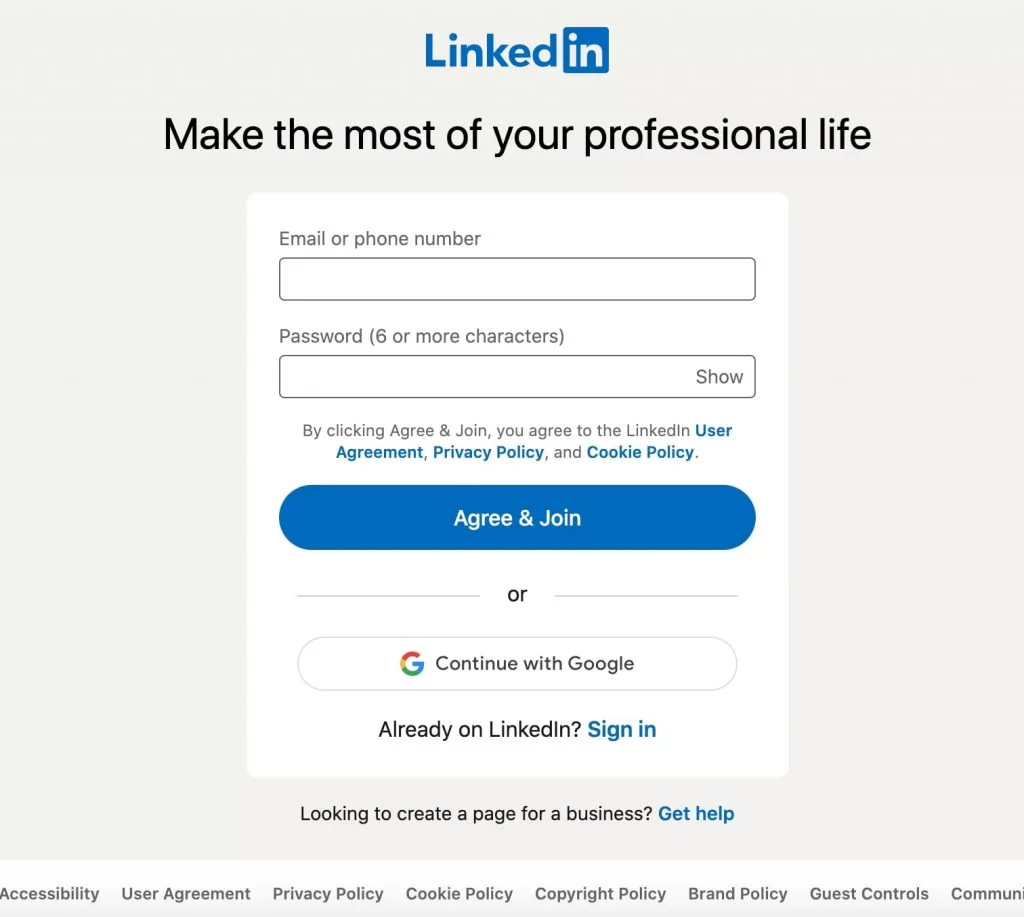Screen dimensions: 1024x917
Task: Open User Agreement from the footer
Action: (x=186, y=894)
